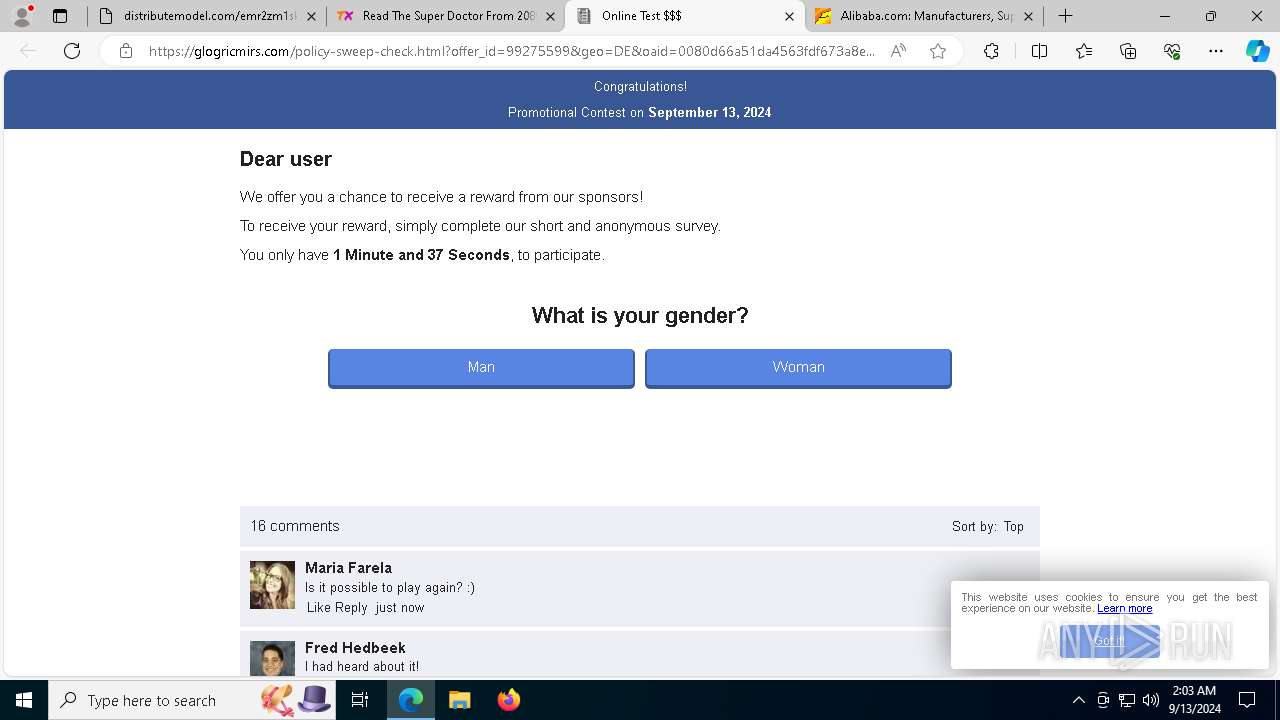Open Microsoft Edge from the taskbar
1280x720 pixels.
coord(411,700)
